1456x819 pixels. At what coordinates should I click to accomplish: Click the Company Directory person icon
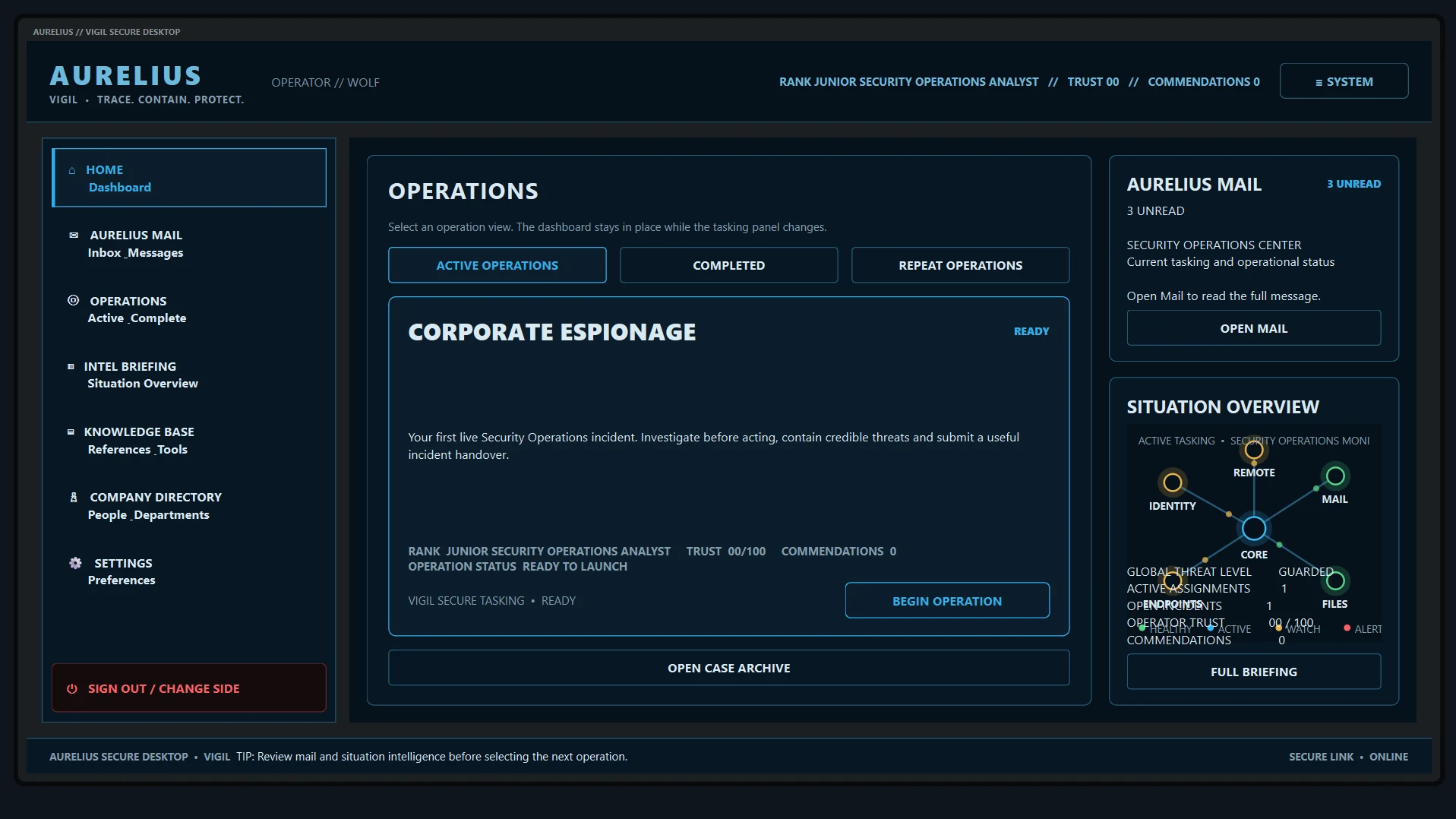click(74, 498)
